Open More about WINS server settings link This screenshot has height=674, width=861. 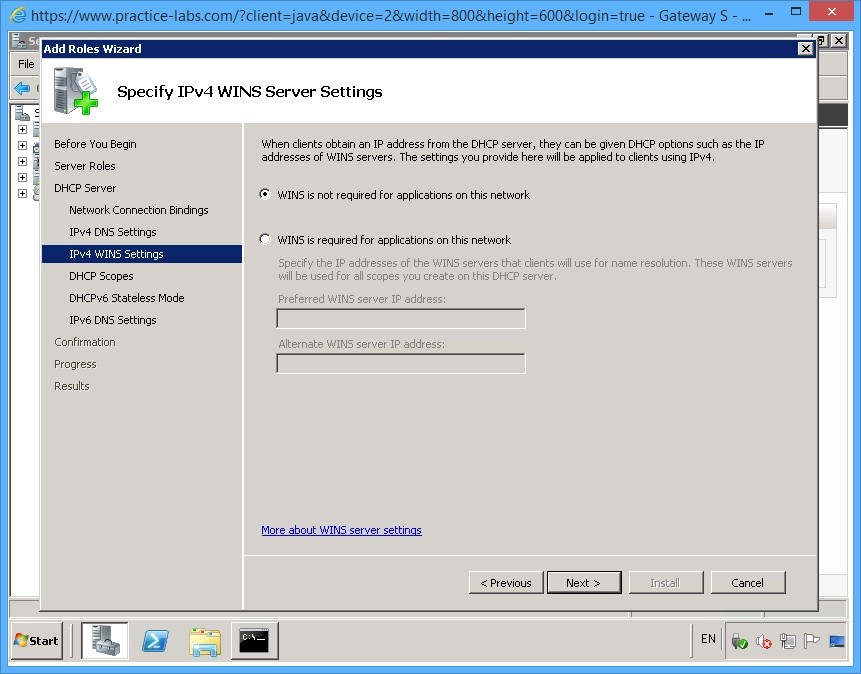(341, 530)
